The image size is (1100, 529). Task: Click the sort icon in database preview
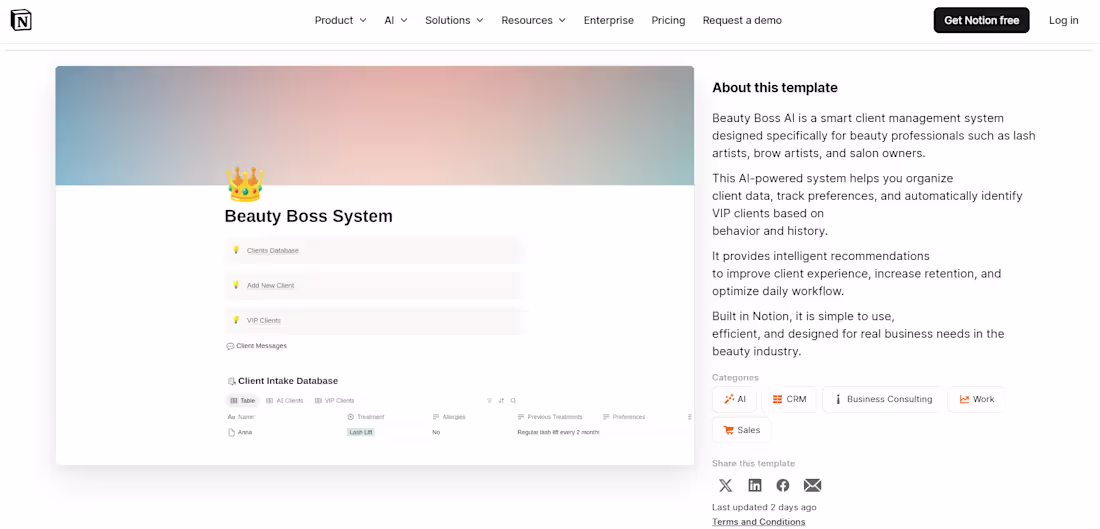tap(502, 401)
